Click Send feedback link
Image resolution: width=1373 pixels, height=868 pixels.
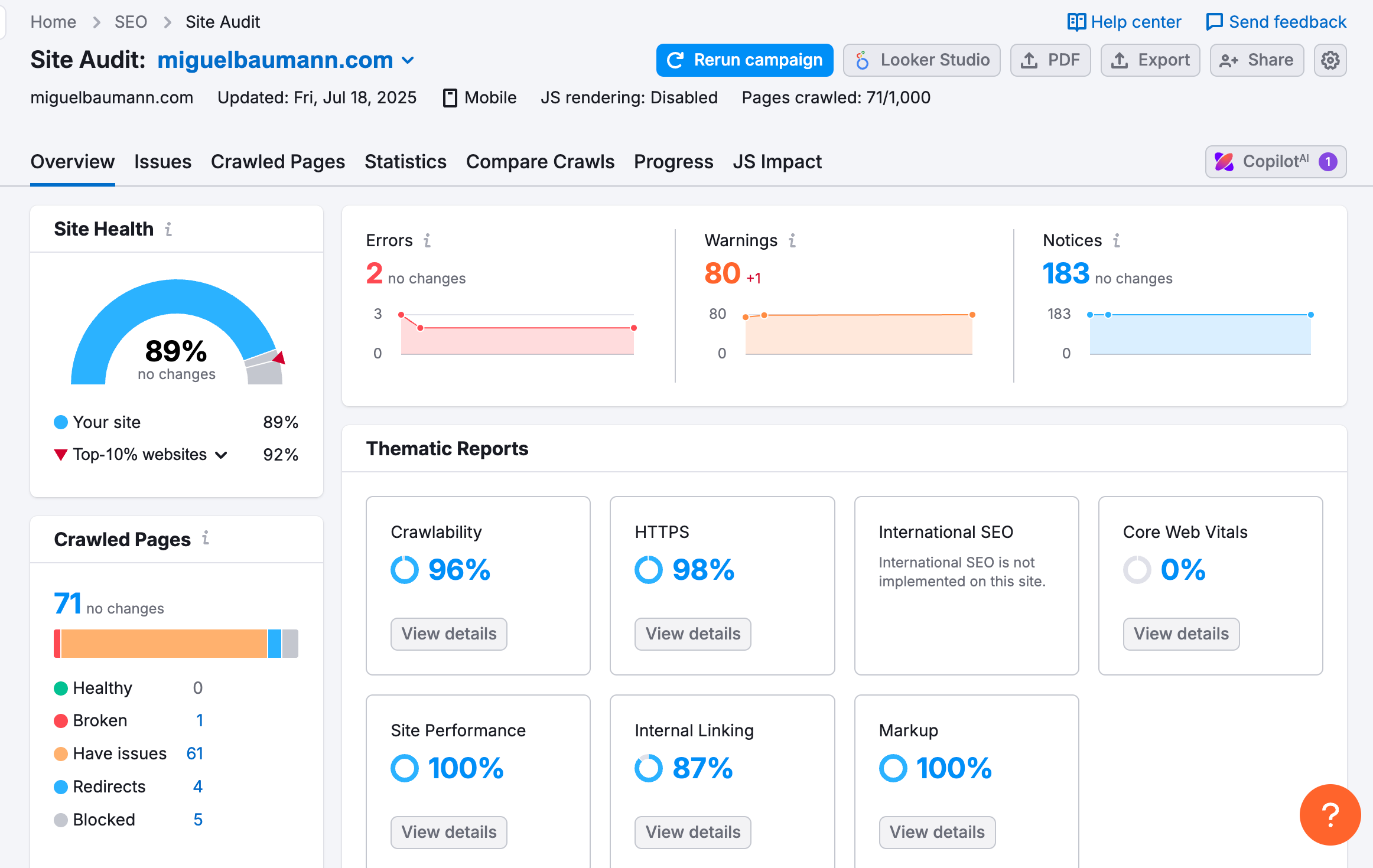[1276, 22]
